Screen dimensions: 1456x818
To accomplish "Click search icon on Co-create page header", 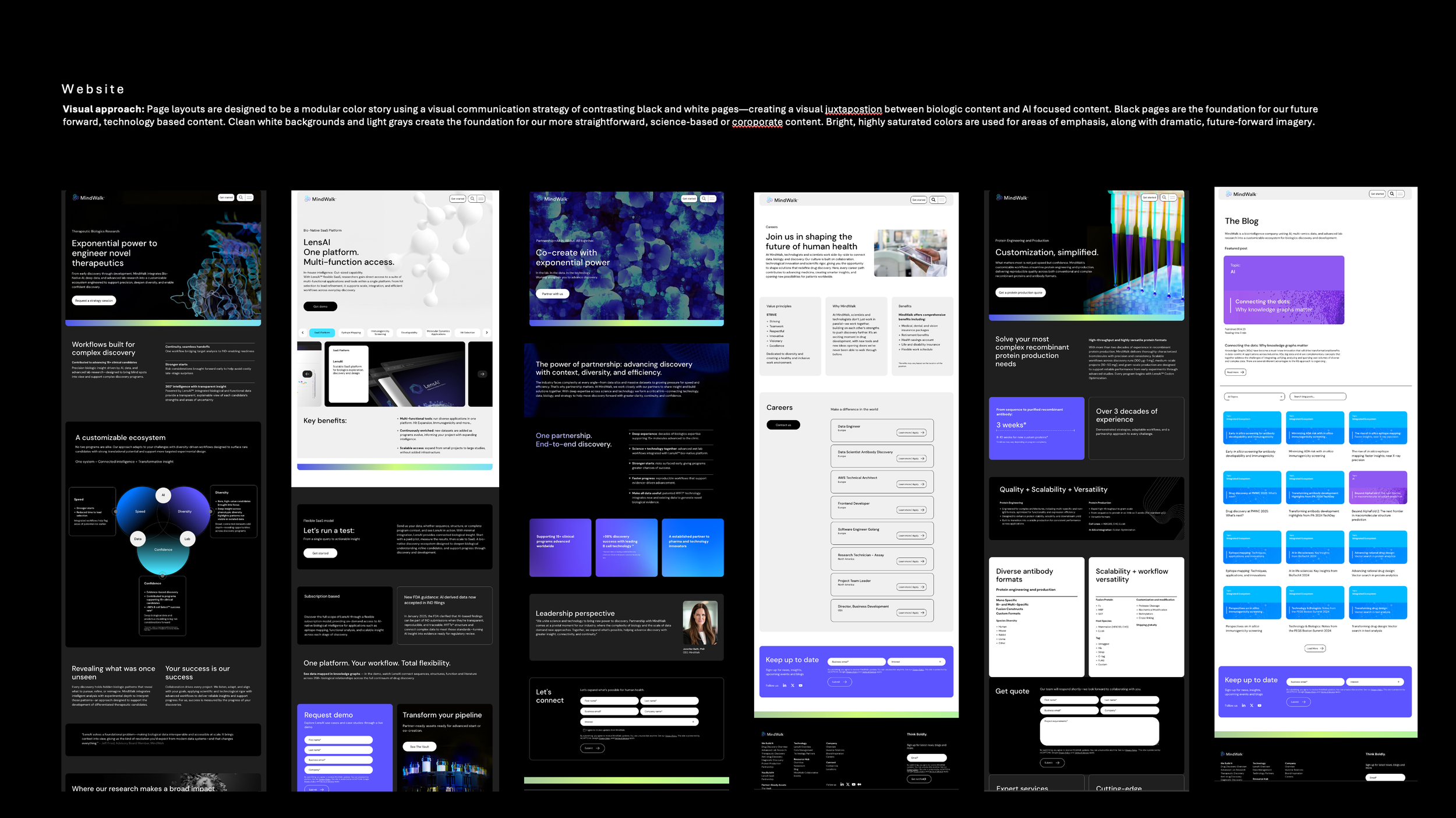I will [x=704, y=199].
